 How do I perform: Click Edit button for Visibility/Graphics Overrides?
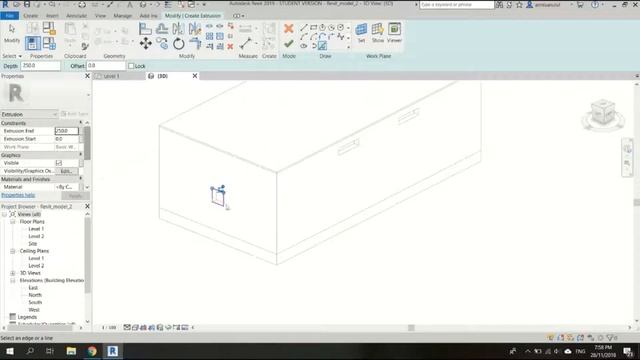point(66,171)
